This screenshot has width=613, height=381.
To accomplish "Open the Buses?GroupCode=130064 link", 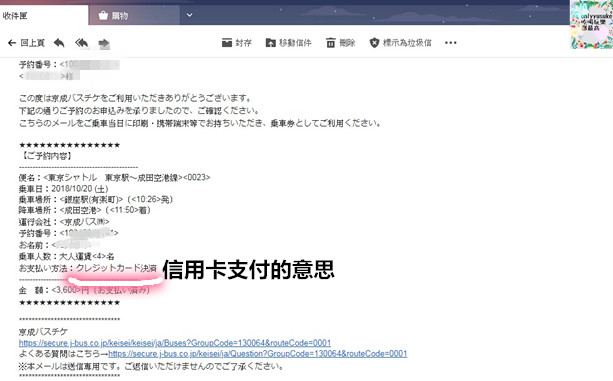I will [175, 343].
